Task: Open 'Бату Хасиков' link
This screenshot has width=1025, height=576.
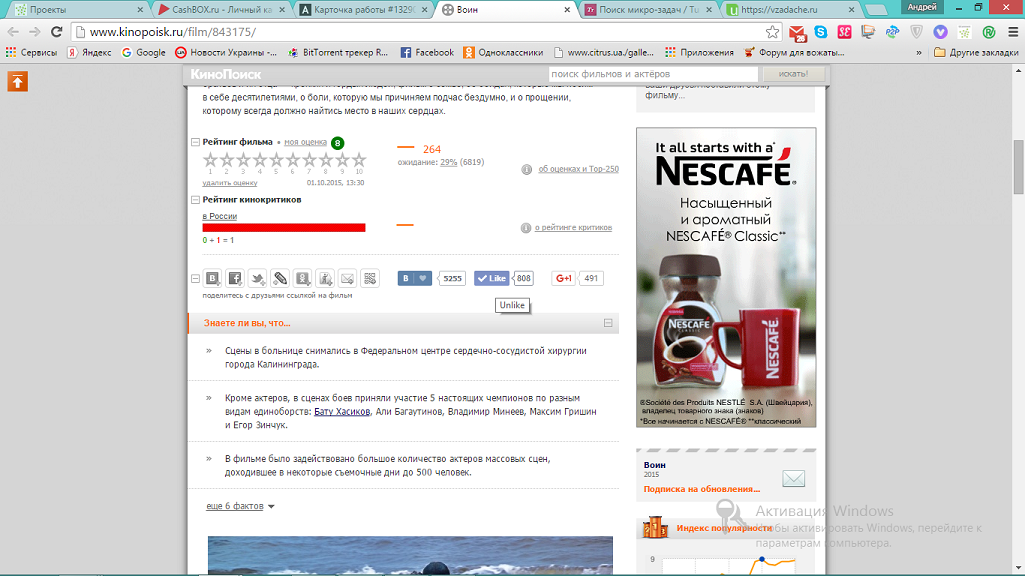Action: click(x=342, y=412)
